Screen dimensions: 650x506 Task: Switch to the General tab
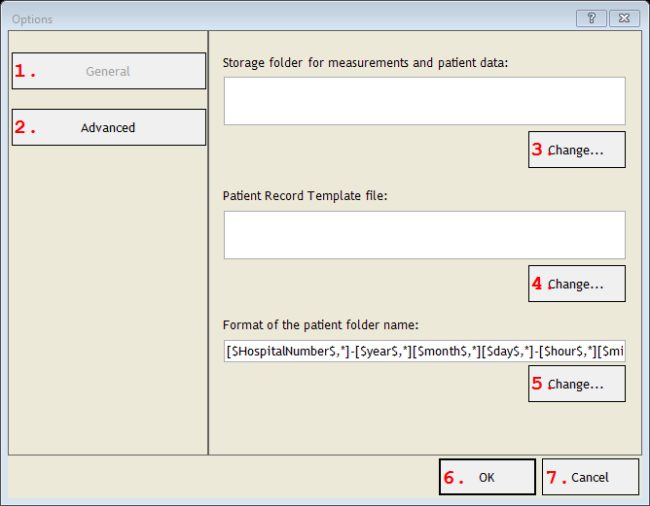pyautogui.click(x=108, y=71)
